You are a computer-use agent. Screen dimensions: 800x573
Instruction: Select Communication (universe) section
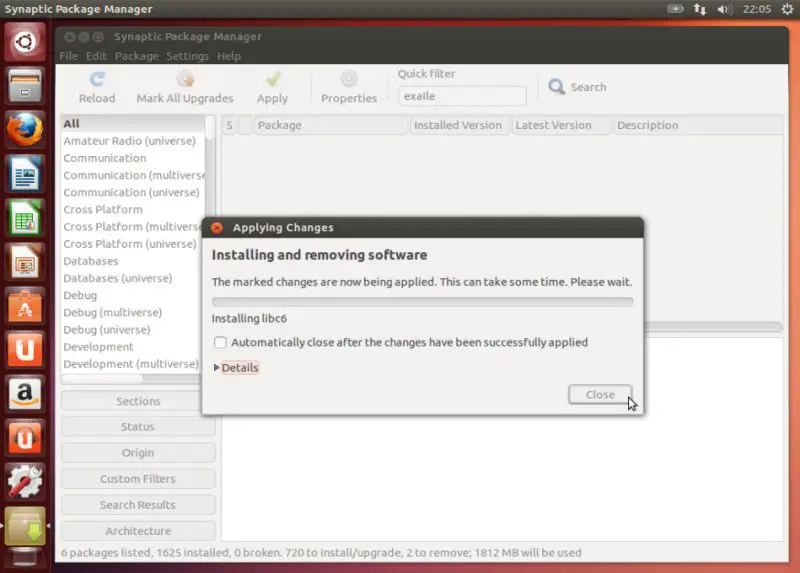(x=133, y=192)
